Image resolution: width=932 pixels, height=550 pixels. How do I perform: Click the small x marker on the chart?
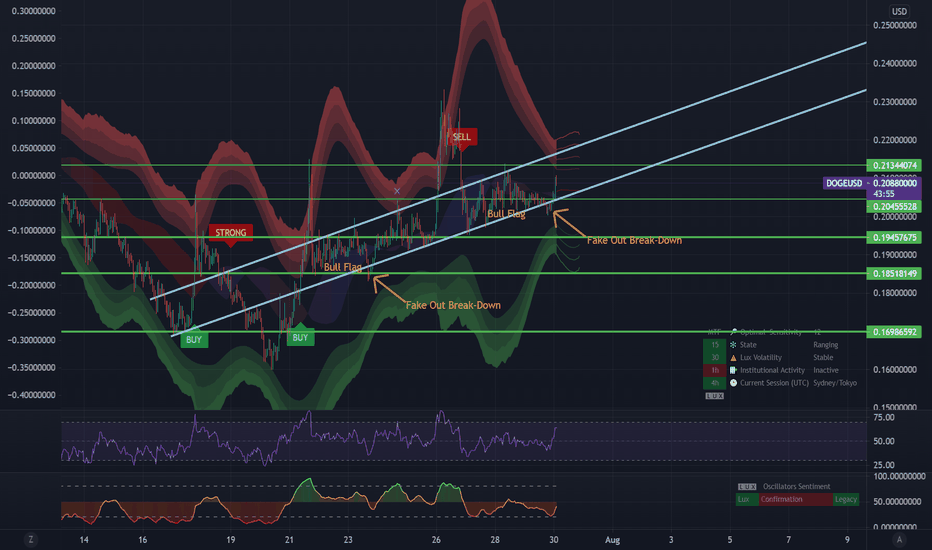pyautogui.click(x=397, y=191)
